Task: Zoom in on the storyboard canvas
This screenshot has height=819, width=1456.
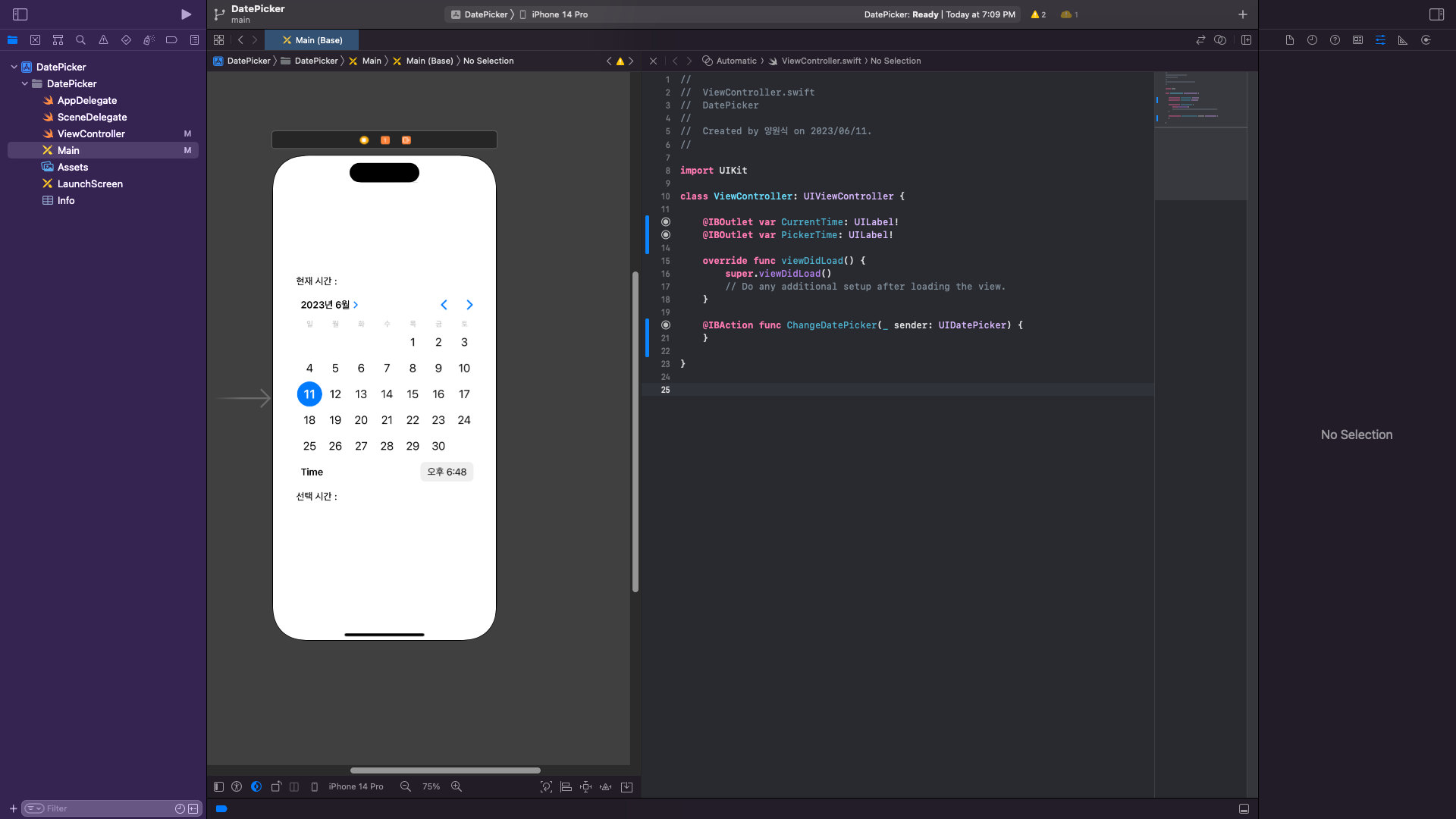Action: (457, 786)
